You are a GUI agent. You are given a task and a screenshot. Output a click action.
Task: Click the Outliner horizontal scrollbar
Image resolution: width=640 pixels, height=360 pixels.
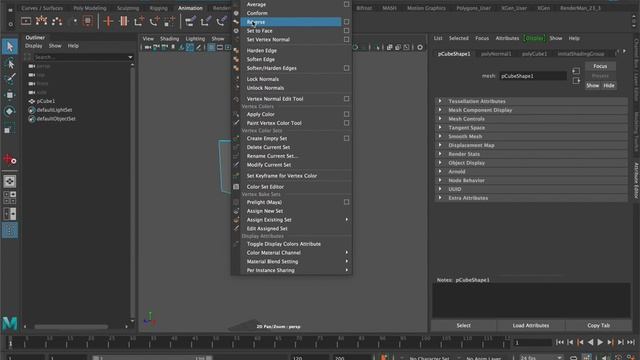click(71, 327)
